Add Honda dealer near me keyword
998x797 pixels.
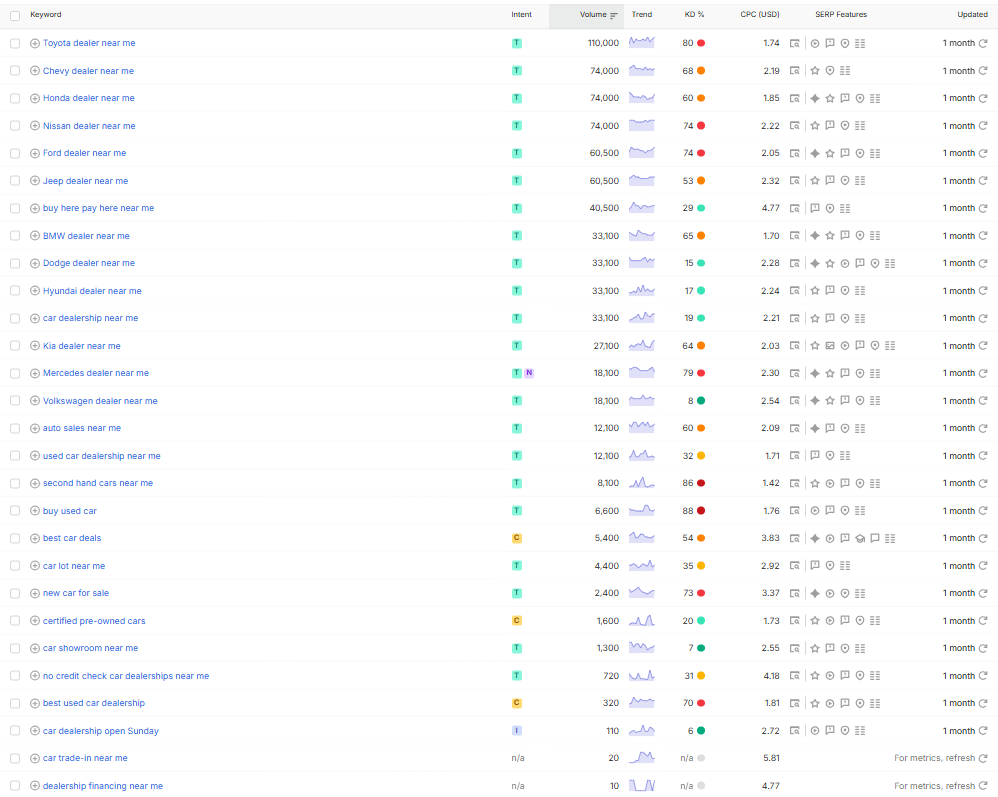35,98
